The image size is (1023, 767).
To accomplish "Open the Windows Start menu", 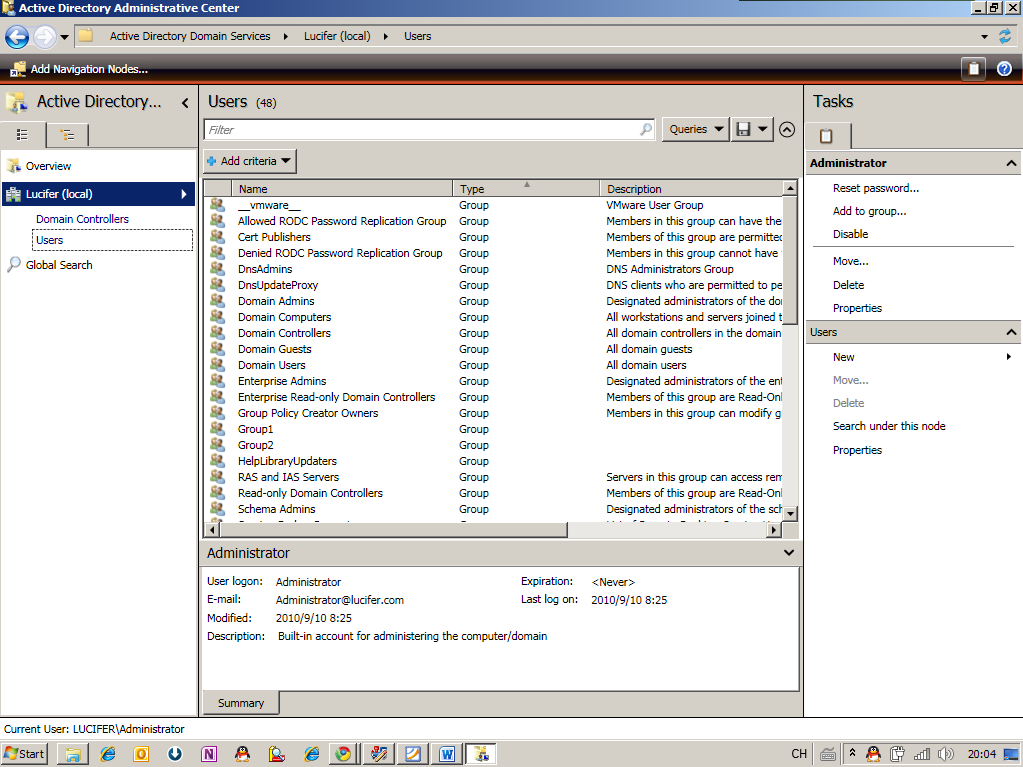I will [x=25, y=754].
